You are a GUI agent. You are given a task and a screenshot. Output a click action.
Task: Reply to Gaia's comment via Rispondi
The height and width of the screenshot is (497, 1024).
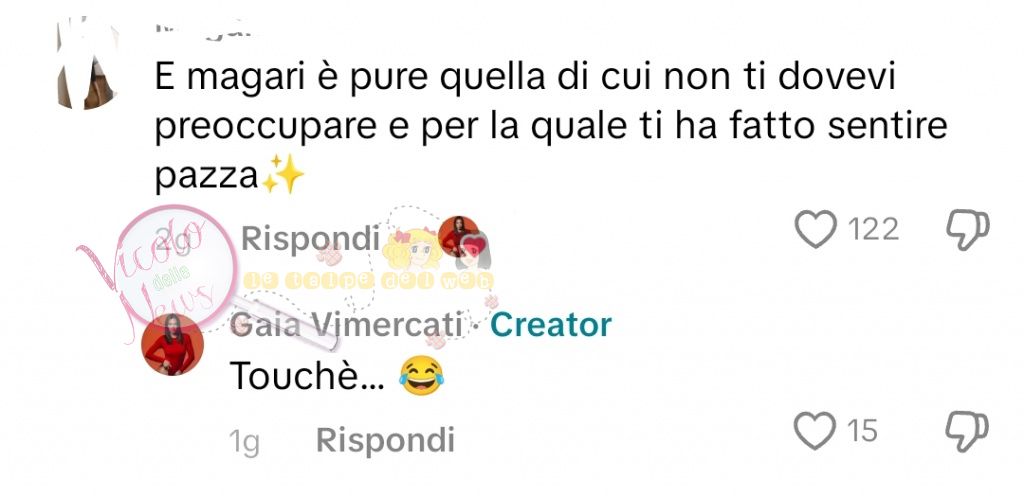click(x=385, y=440)
